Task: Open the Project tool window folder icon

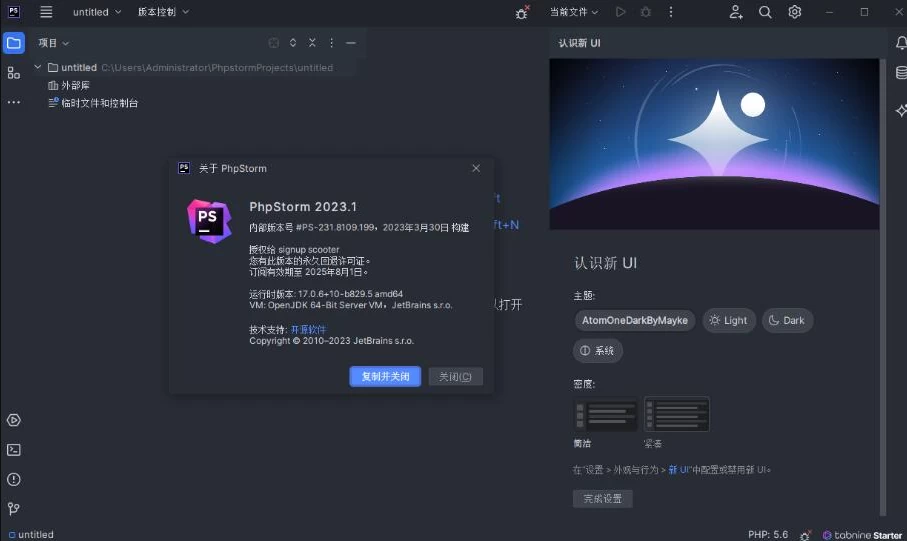Action: 14,43
